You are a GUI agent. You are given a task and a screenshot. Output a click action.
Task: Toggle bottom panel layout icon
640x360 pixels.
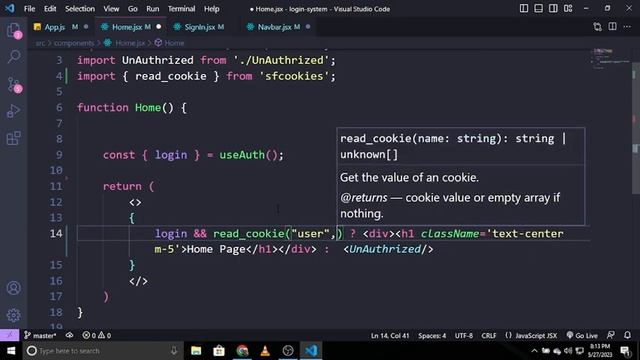coord(538,9)
